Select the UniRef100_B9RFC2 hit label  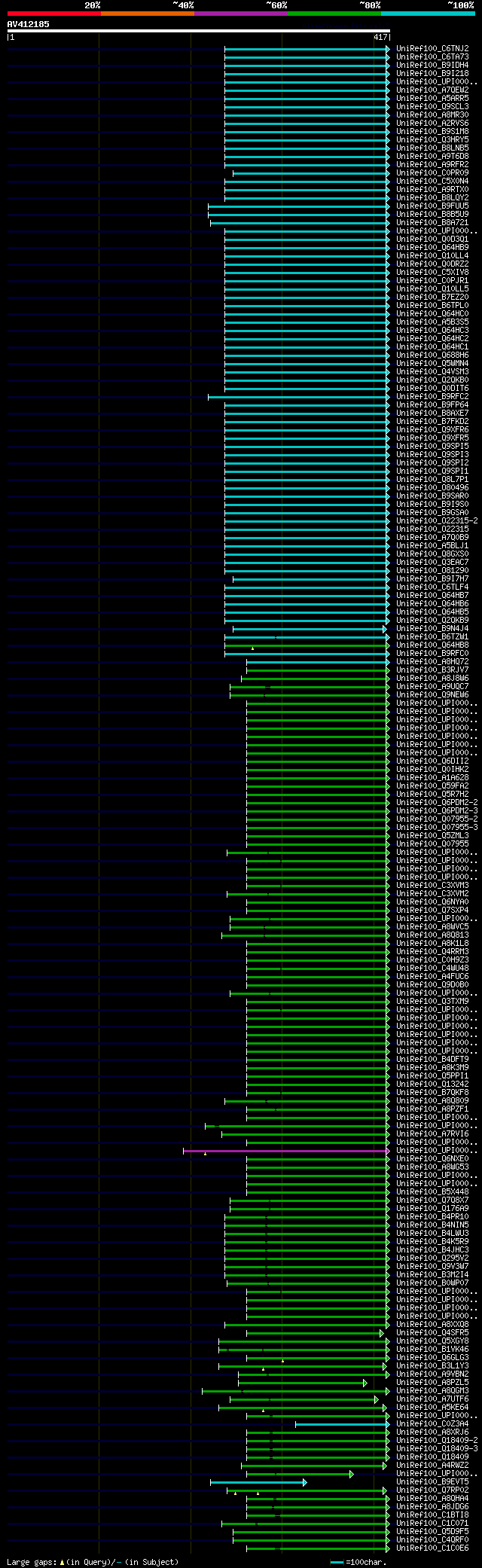pyautogui.click(x=432, y=397)
